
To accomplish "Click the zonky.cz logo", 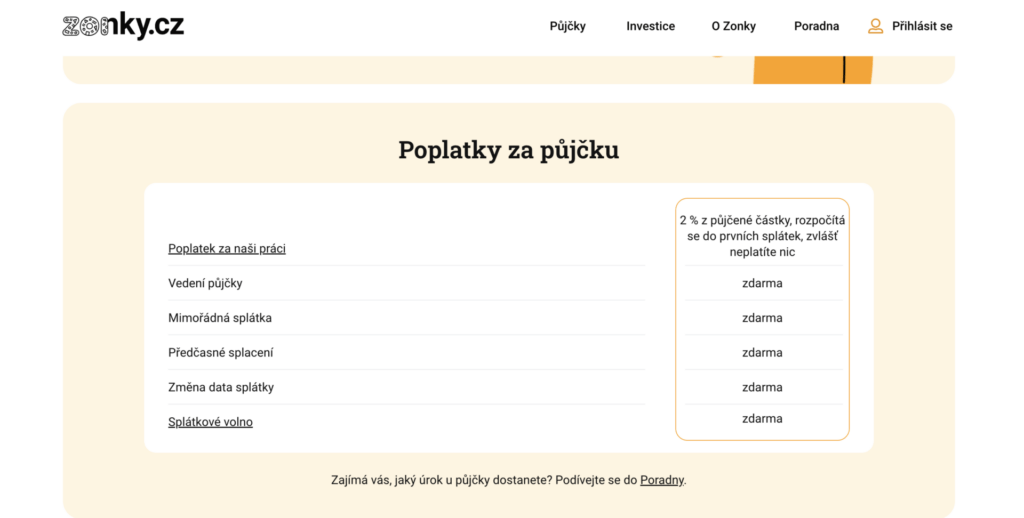I will pos(123,26).
